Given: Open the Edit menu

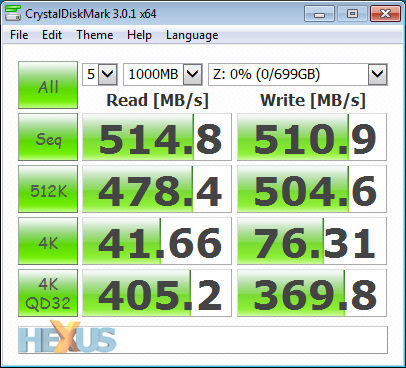Looking at the screenshot, I should click(x=52, y=35).
